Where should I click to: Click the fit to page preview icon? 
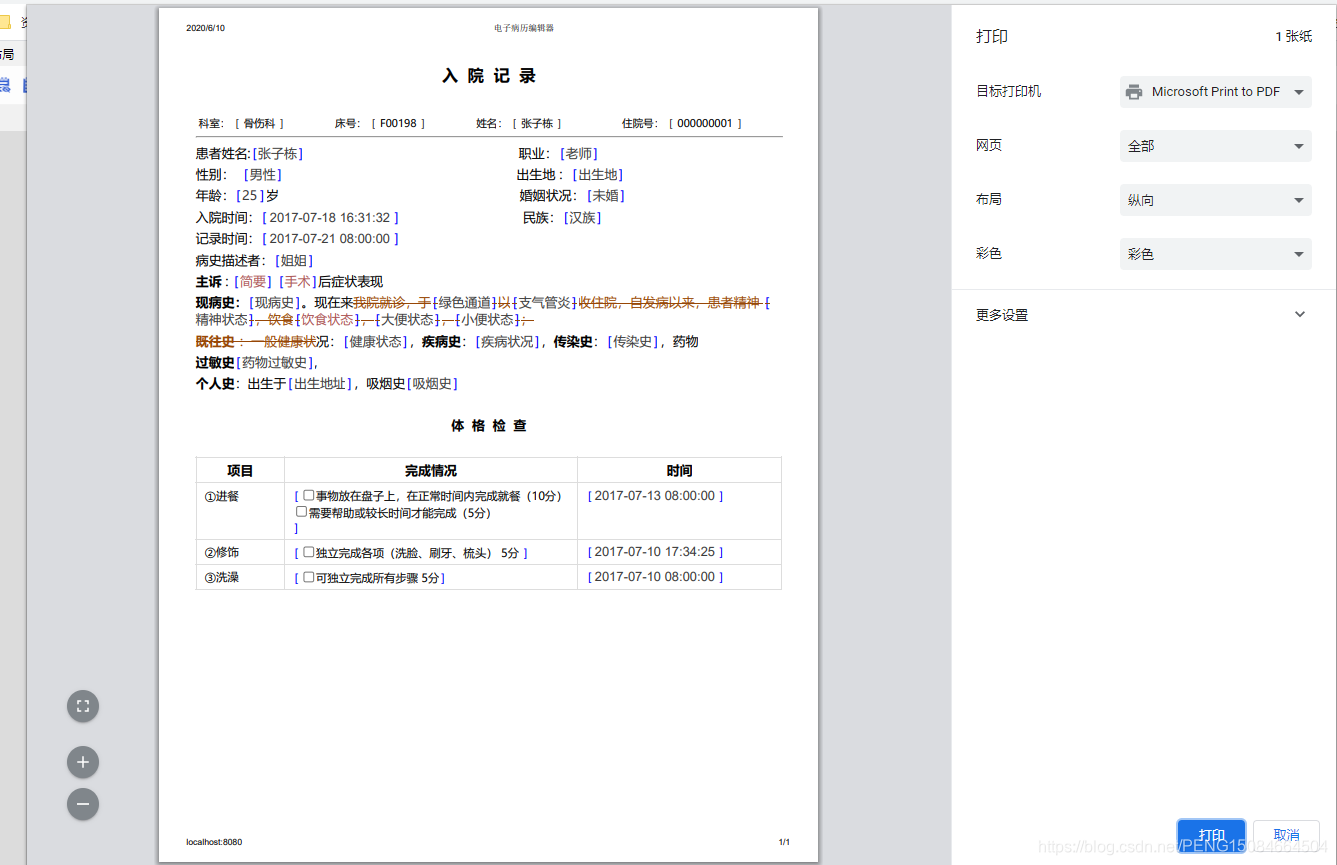[83, 706]
